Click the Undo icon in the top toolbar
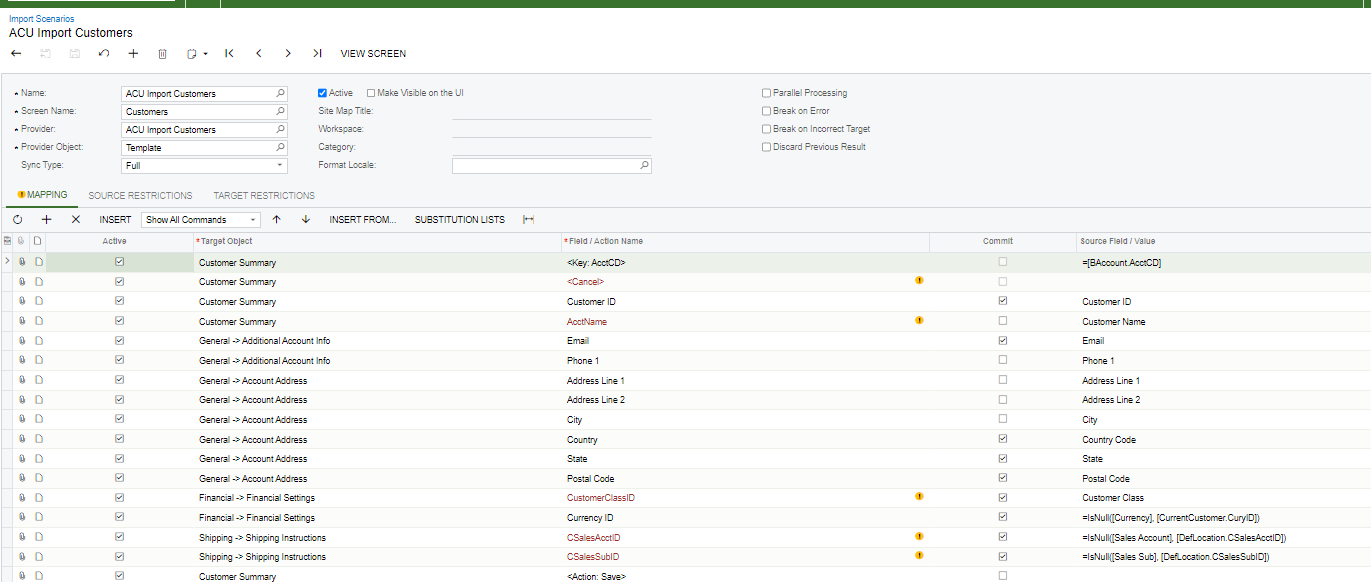The image size is (1371, 582). tap(104, 53)
